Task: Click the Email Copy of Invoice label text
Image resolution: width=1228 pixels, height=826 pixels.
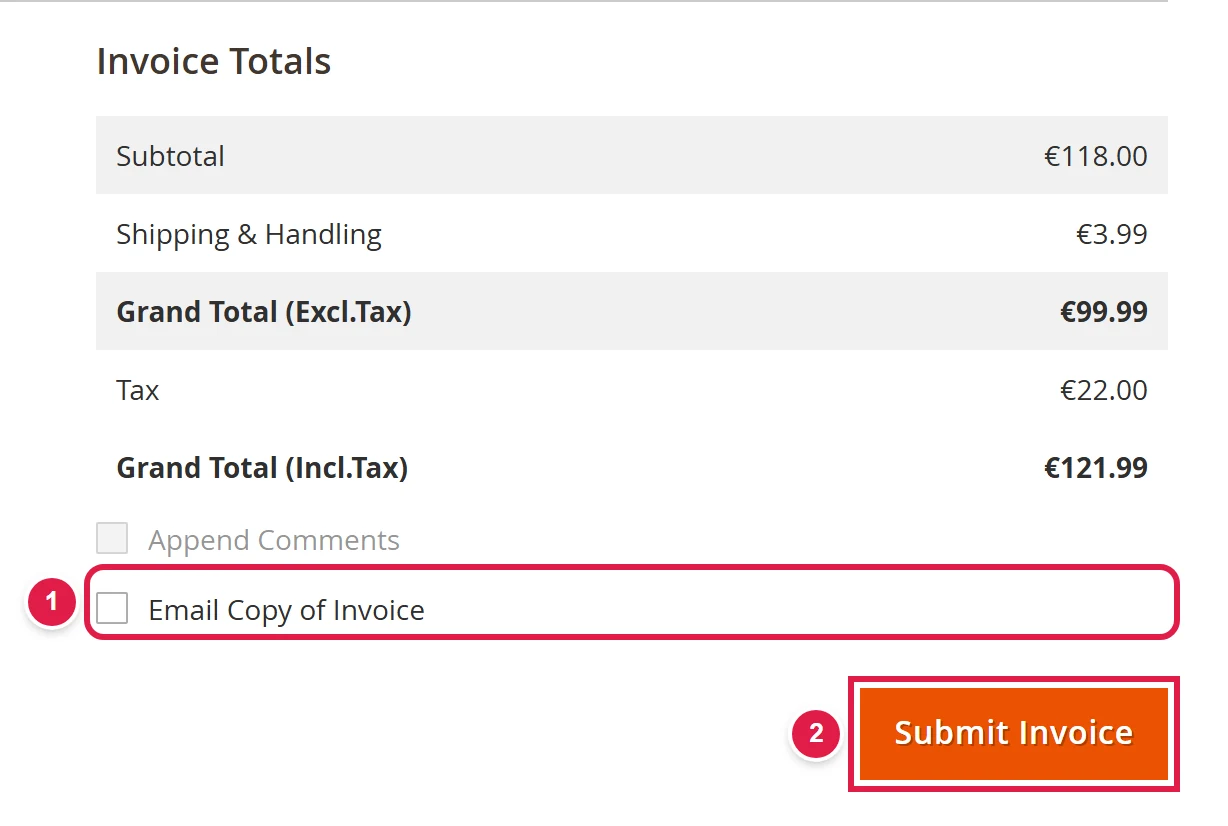Action: pyautogui.click(x=287, y=610)
